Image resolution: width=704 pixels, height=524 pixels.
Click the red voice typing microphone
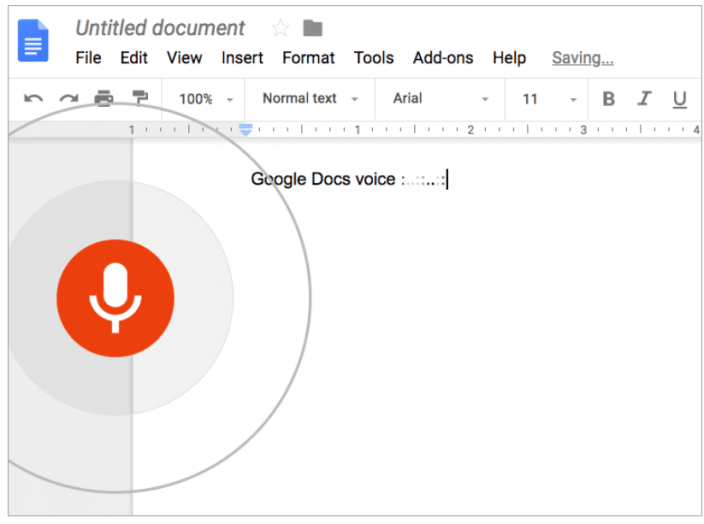tap(115, 298)
